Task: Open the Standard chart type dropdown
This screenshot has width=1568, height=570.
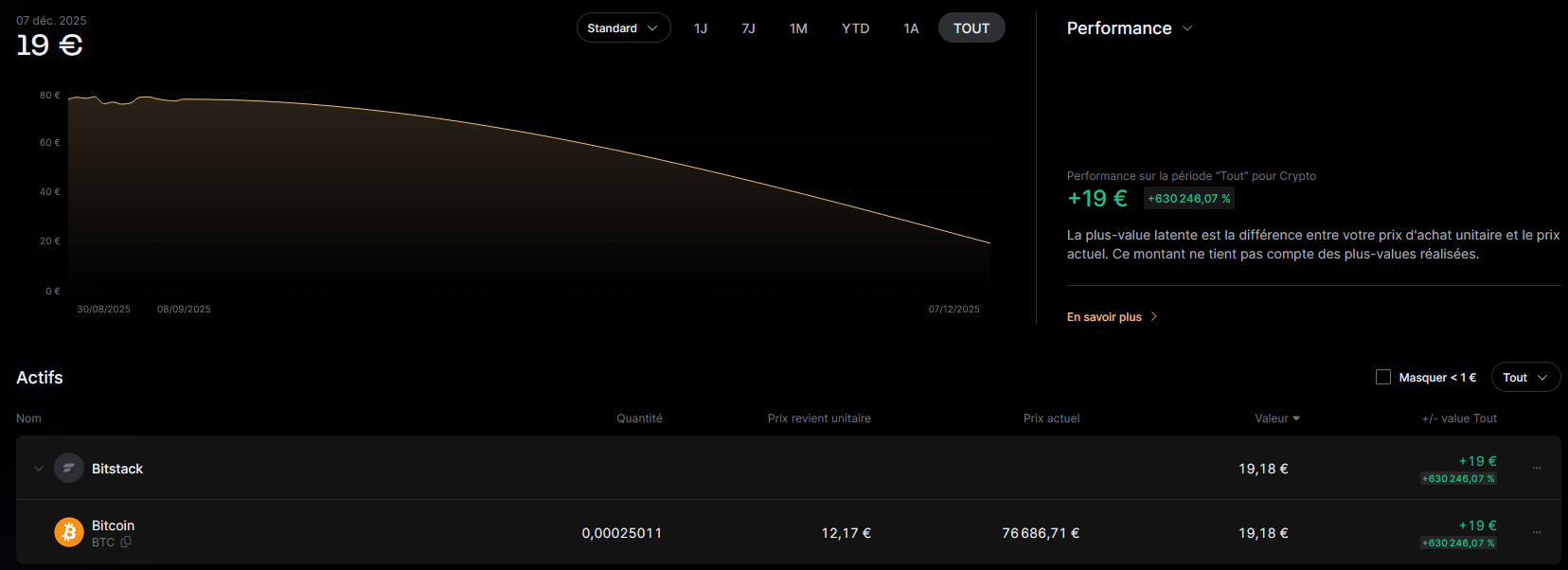Action: pyautogui.click(x=623, y=28)
